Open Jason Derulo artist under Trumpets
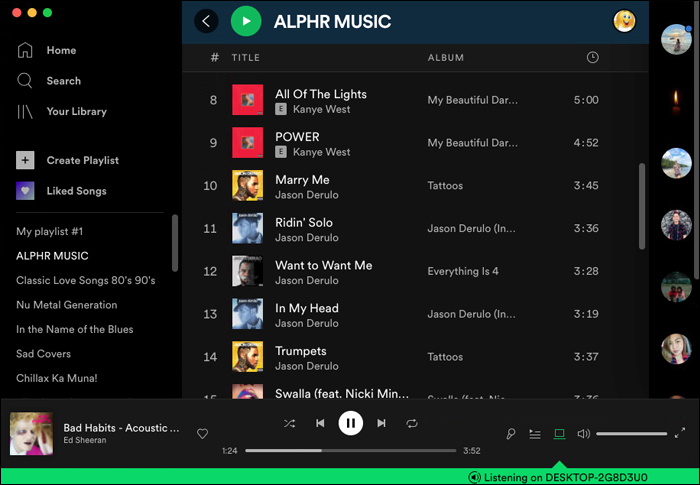700x485 pixels. click(x=307, y=366)
